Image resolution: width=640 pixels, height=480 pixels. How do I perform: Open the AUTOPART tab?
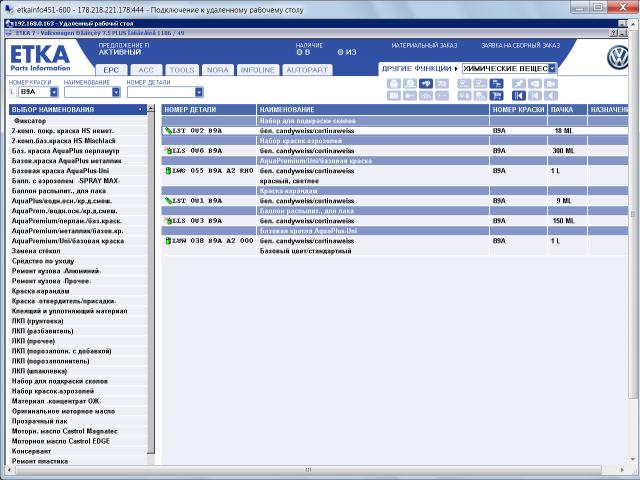[x=307, y=70]
